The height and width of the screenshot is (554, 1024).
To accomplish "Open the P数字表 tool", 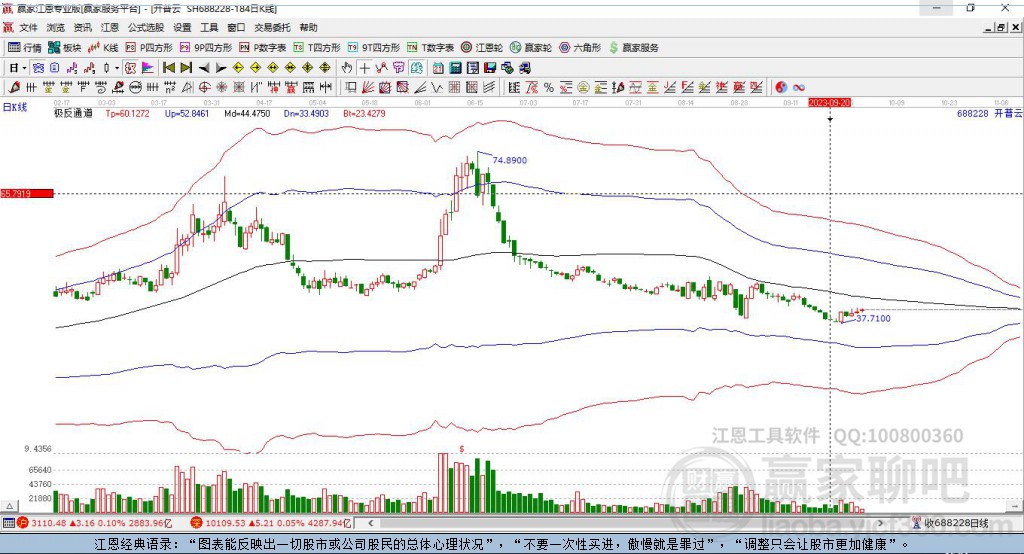I will point(263,48).
